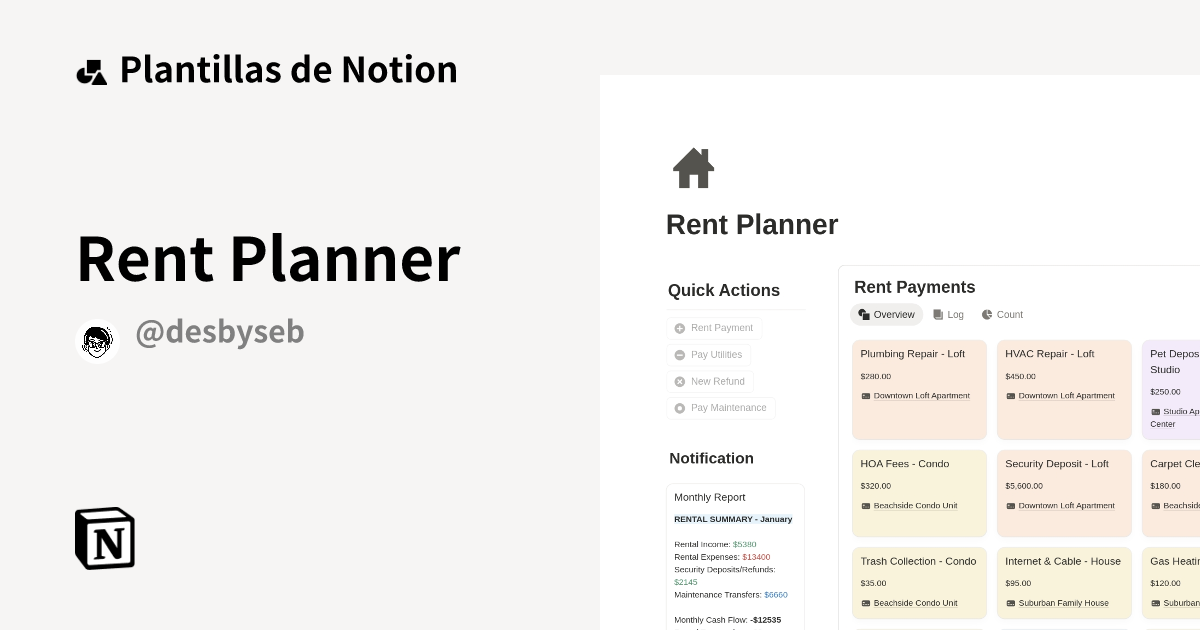This screenshot has width=1200, height=630.
Task: Click the desbyseb avatar image
Action: click(97, 340)
